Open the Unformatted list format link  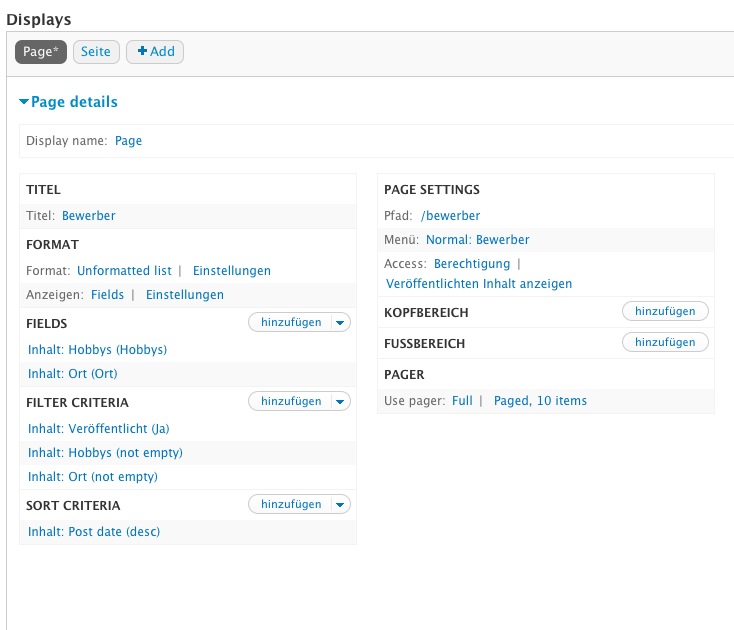pyautogui.click(x=124, y=271)
